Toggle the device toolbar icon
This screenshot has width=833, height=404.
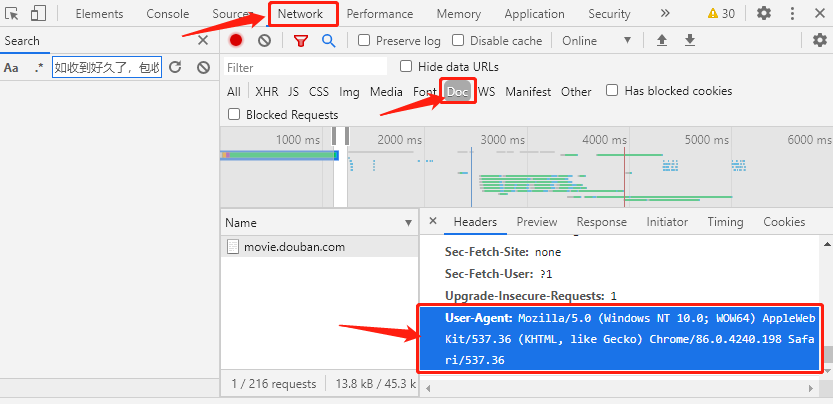(x=38, y=13)
